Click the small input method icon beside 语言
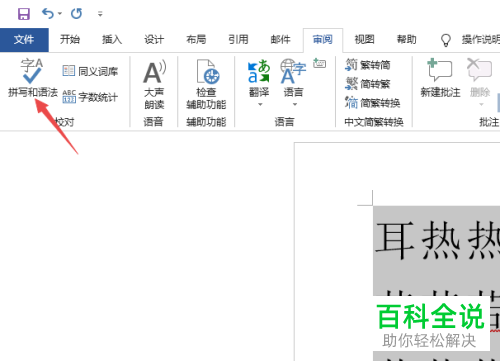500x361 pixels. tap(320, 63)
